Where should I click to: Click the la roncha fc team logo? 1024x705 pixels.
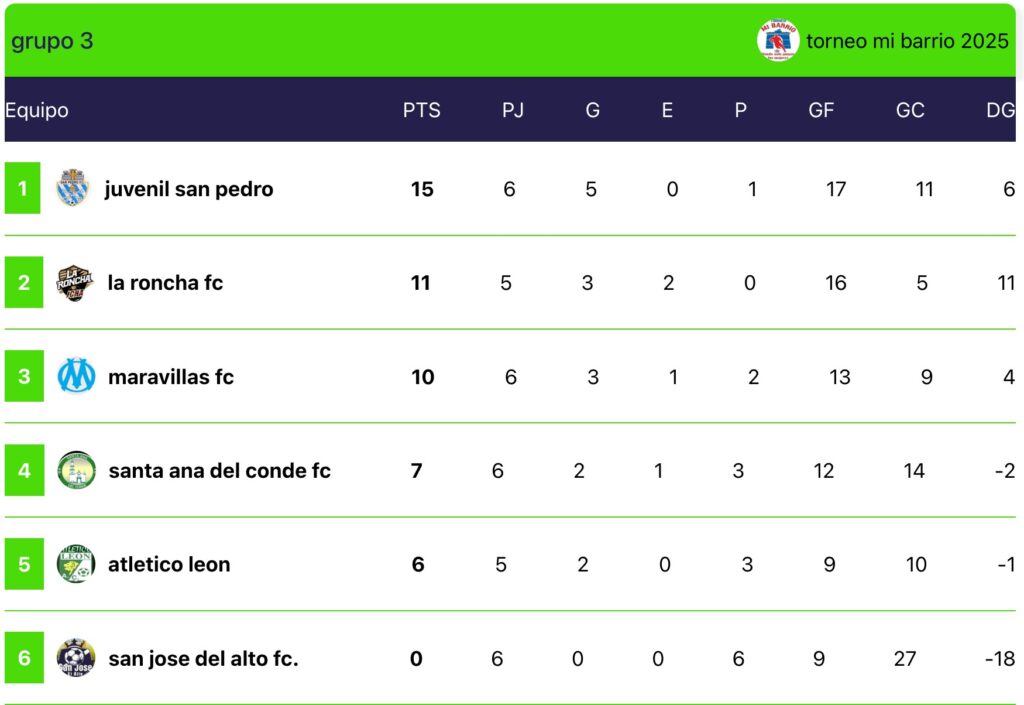[74, 283]
